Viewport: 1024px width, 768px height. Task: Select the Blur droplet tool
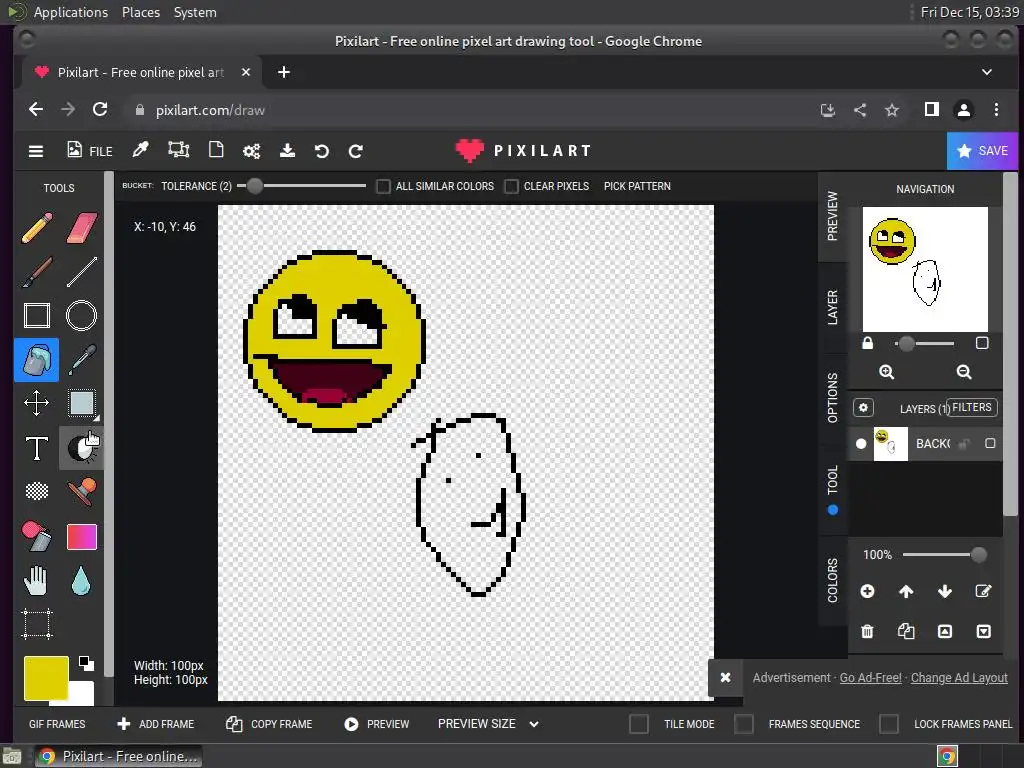click(81, 581)
